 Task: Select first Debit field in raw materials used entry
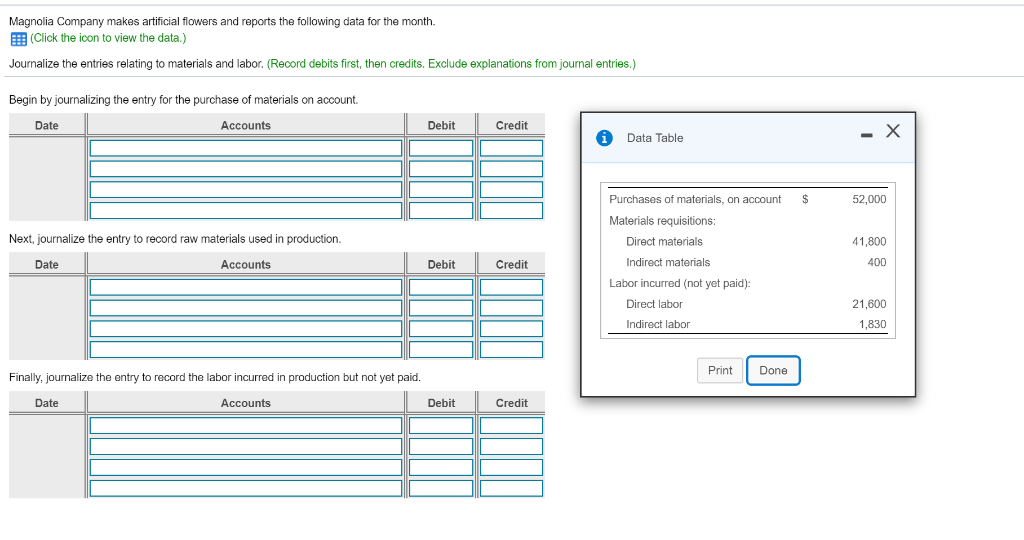[x=441, y=287]
